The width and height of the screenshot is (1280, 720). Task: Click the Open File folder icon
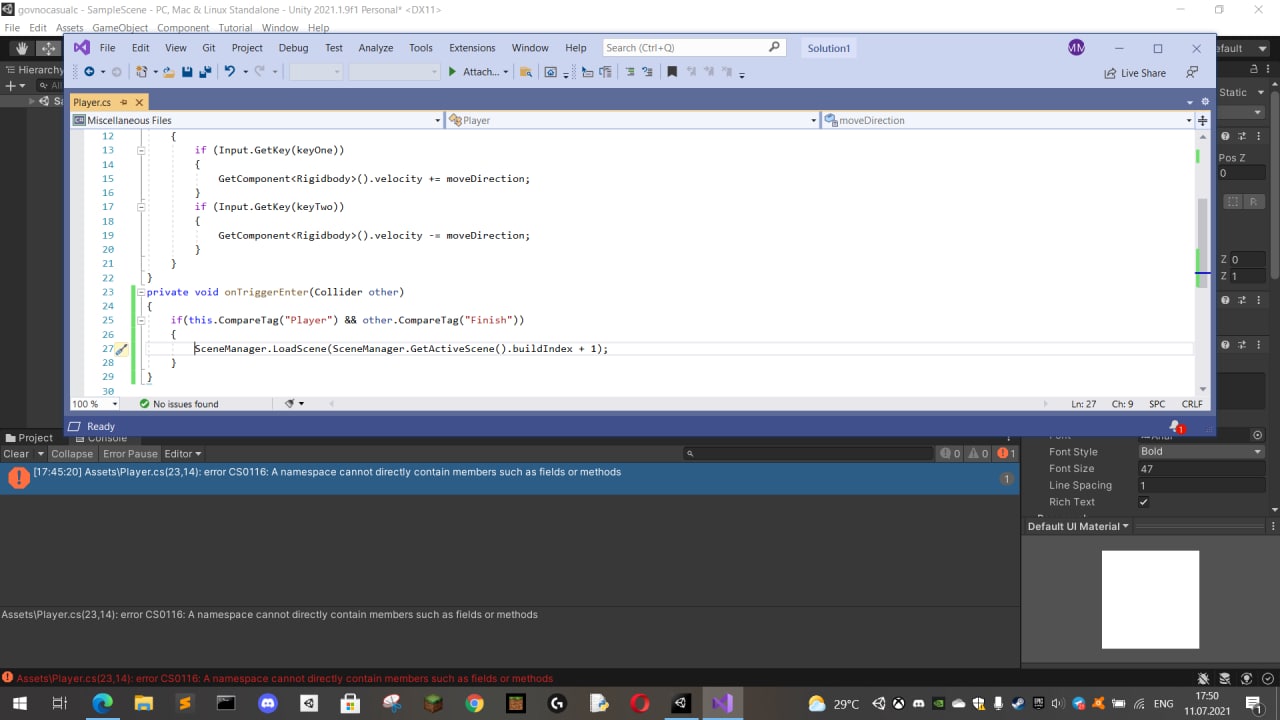(x=169, y=72)
